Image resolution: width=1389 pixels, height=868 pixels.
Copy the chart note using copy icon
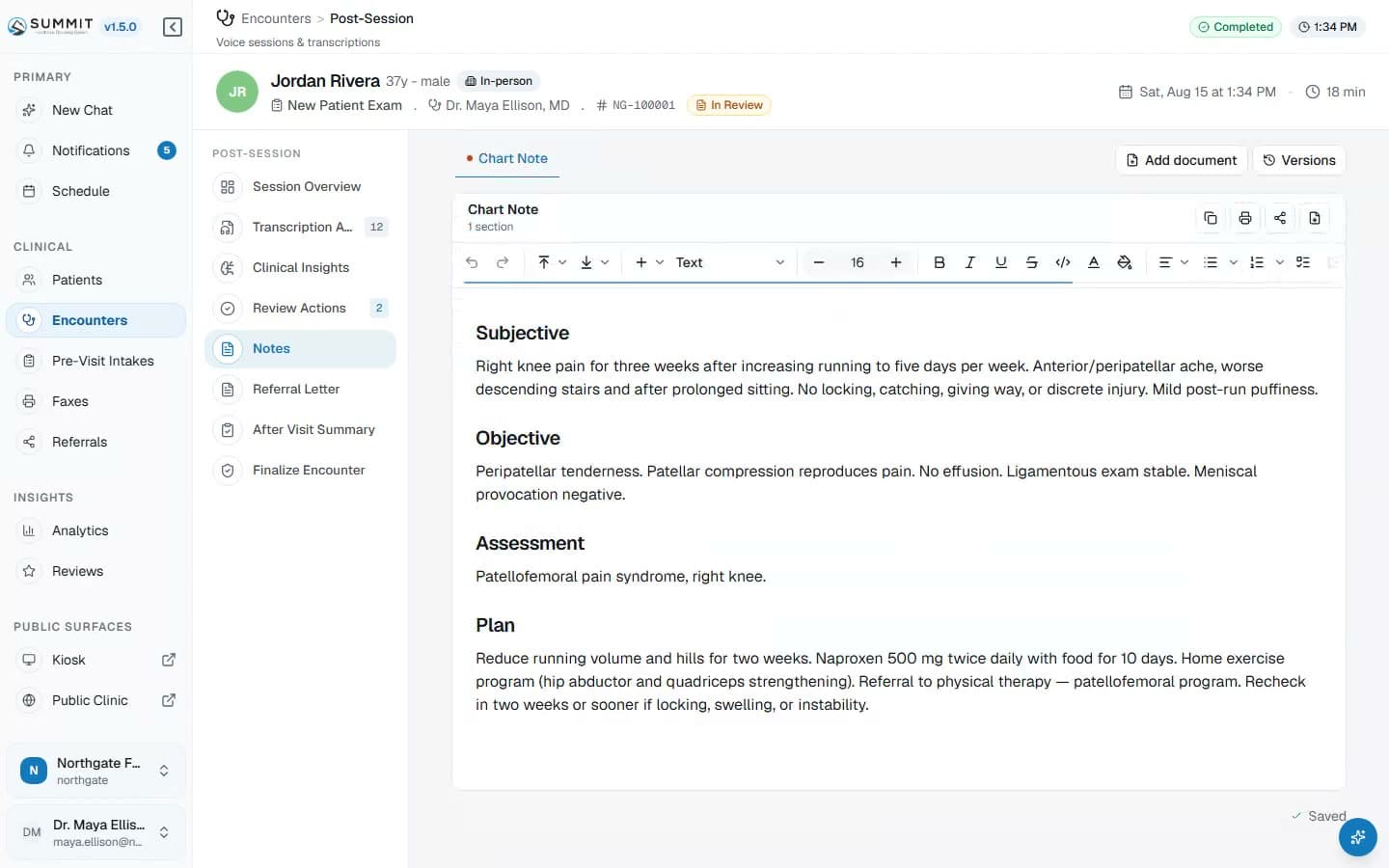(1211, 218)
